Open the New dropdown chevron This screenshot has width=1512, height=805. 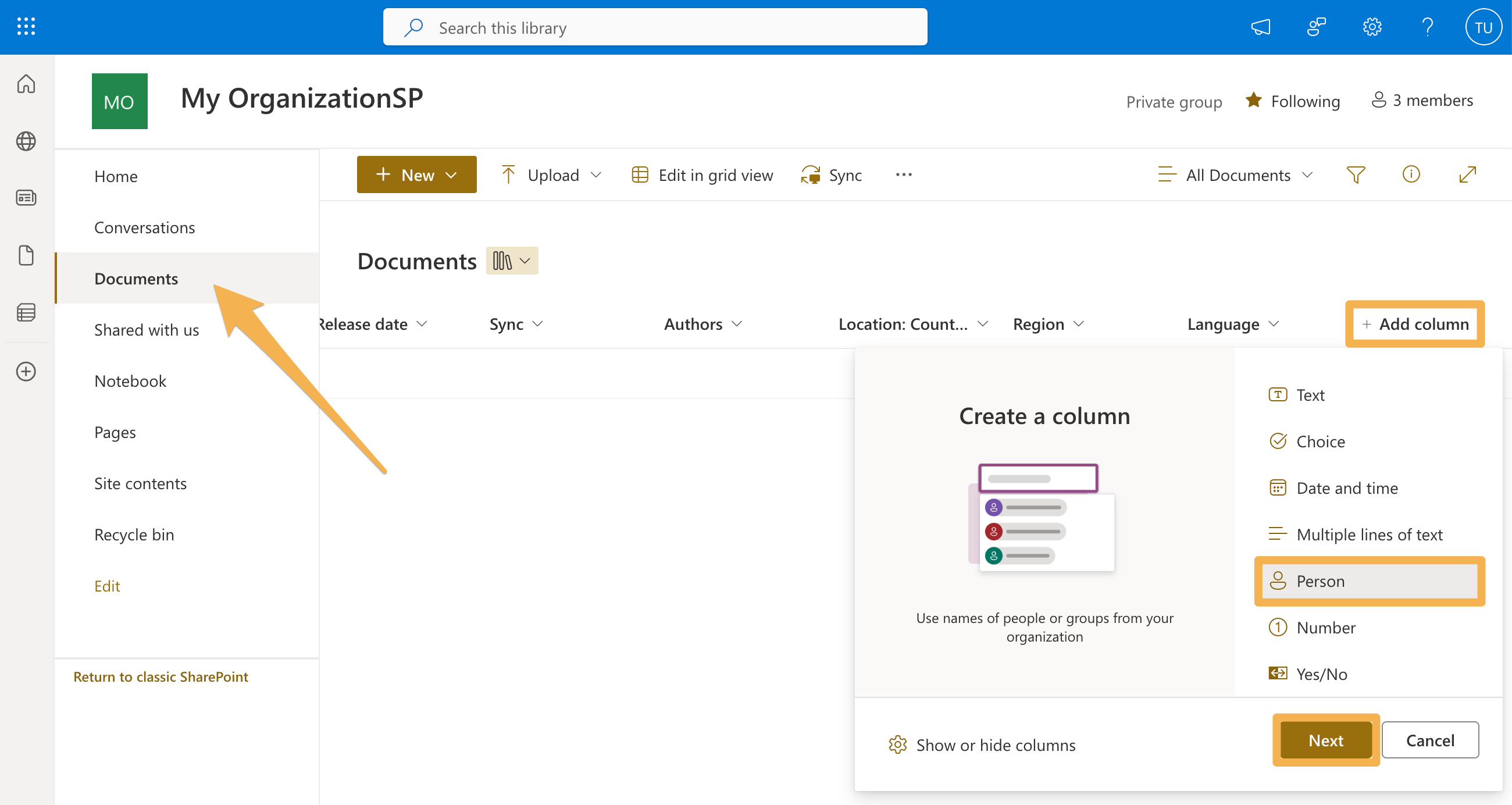(452, 174)
